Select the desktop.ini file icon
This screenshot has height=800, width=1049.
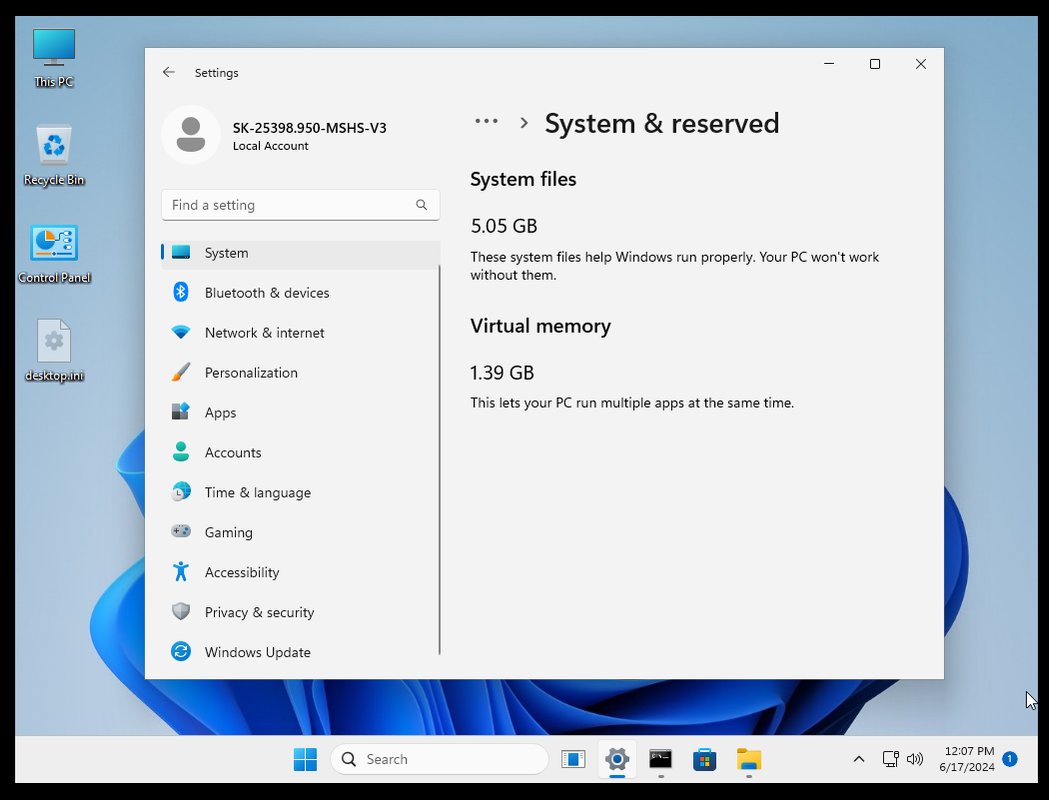coord(54,351)
